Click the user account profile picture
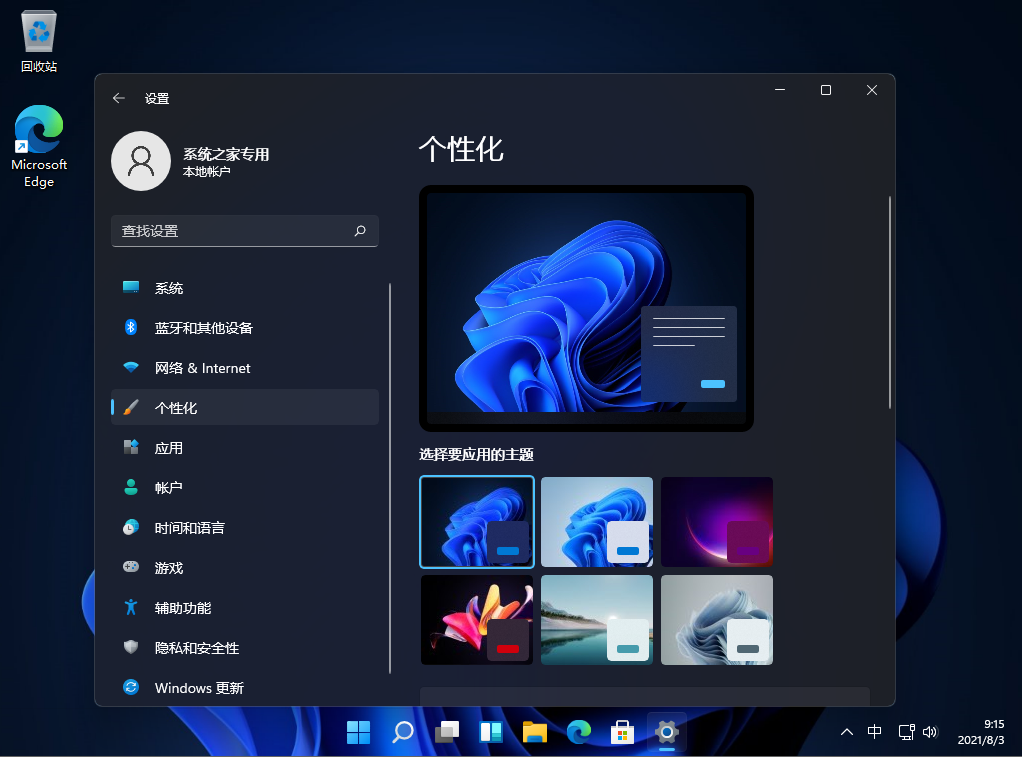 [x=140, y=160]
